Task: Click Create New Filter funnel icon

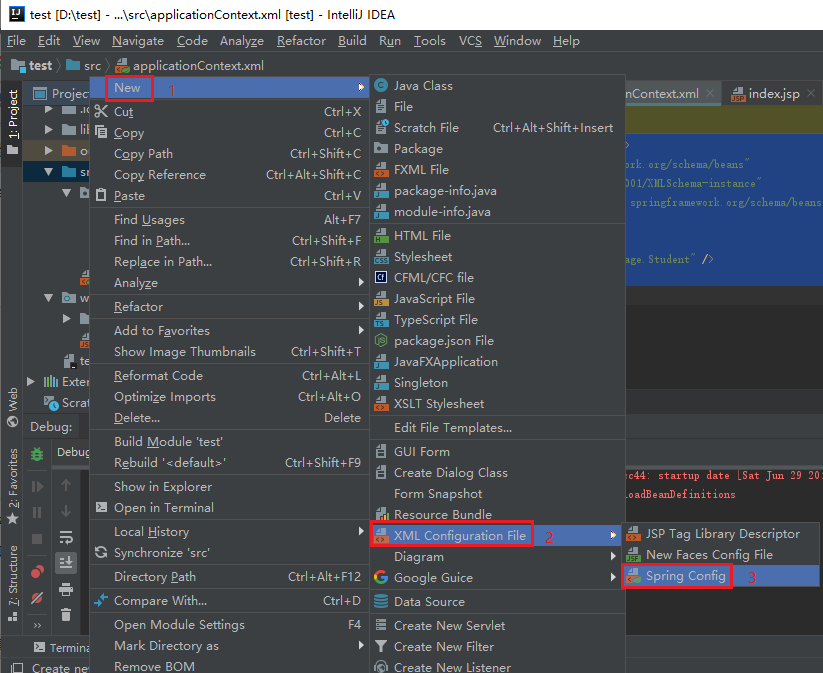Action: 381,646
